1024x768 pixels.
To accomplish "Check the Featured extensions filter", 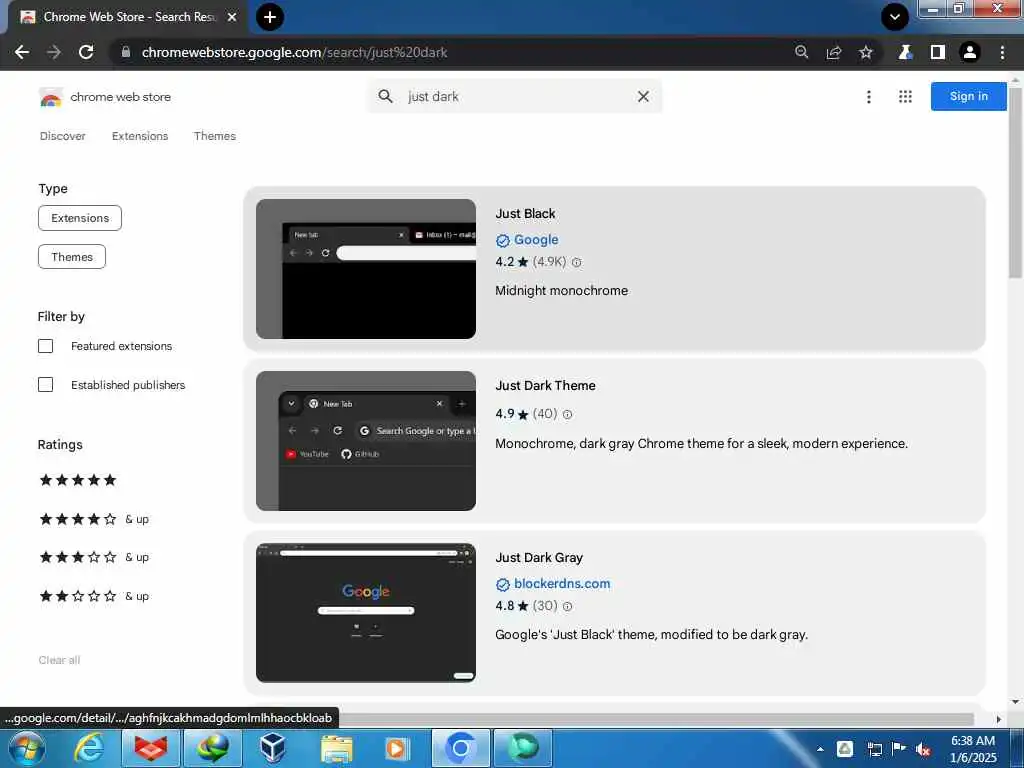I will [x=45, y=346].
